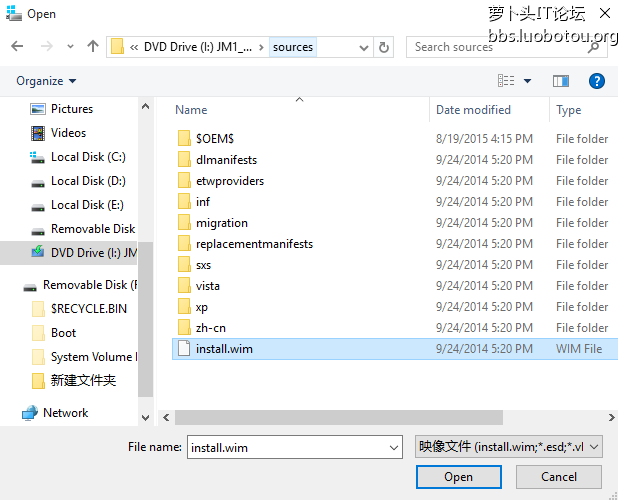Open the Organize dropdown menu
The width and height of the screenshot is (618, 500).
point(46,81)
